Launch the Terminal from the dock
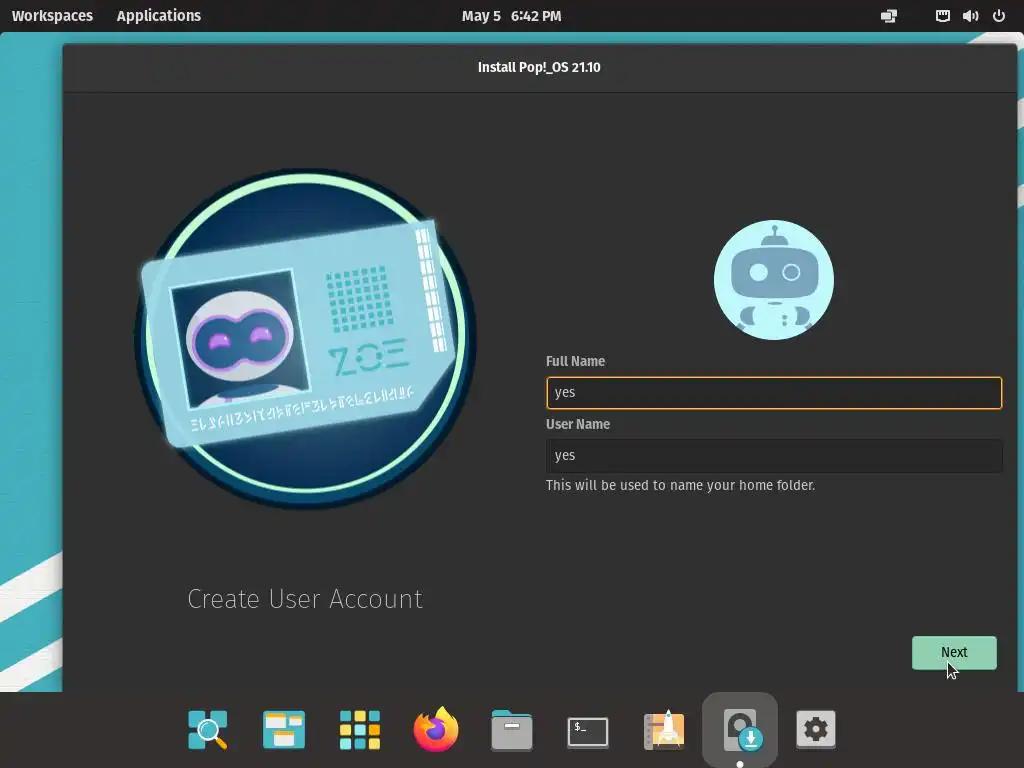The height and width of the screenshot is (768, 1024). click(588, 731)
